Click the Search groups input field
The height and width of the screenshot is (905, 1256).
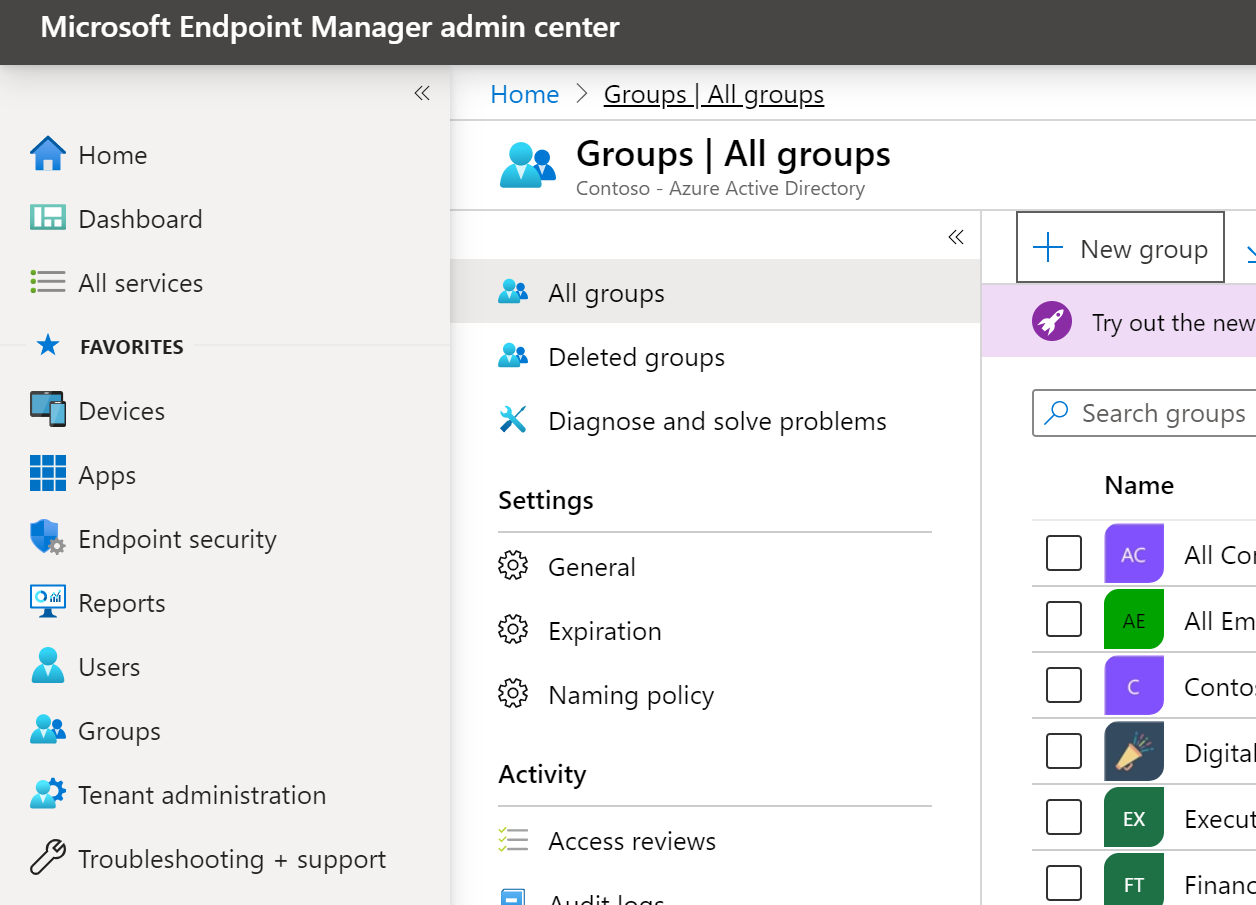[1144, 413]
